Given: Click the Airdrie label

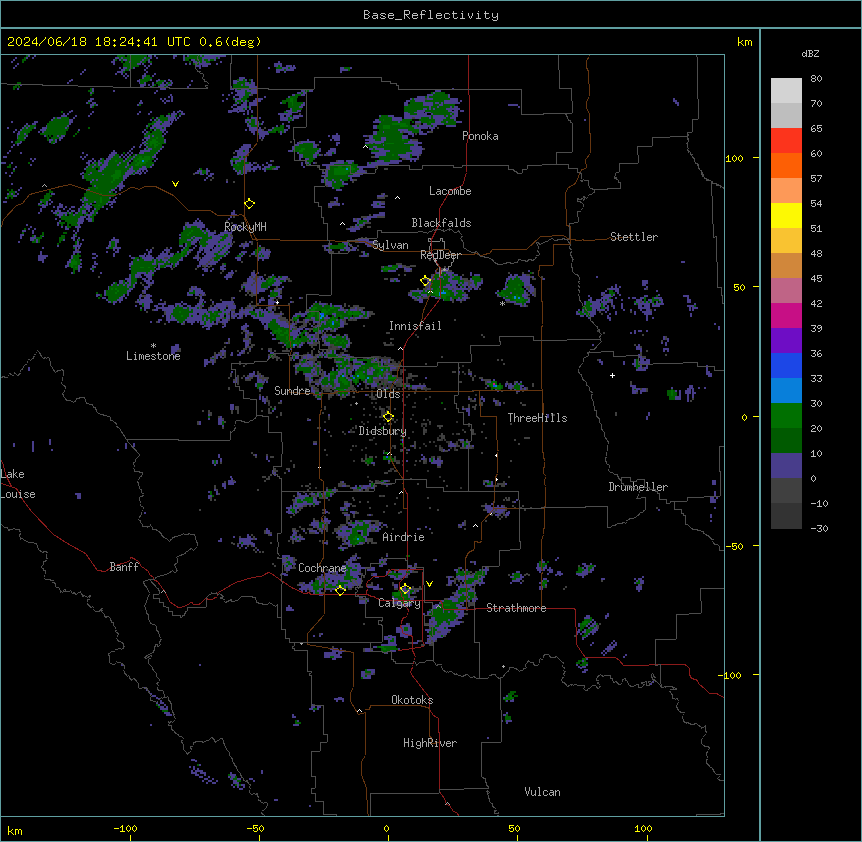Looking at the screenshot, I should click(403, 537).
